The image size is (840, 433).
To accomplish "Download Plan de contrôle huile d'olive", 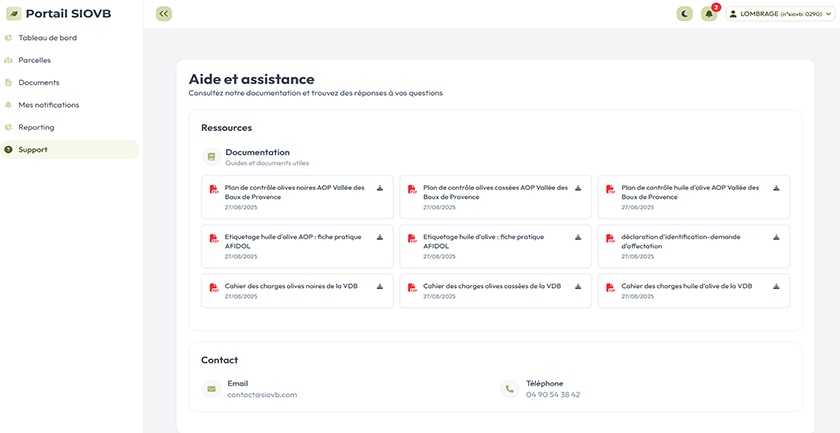I will [x=776, y=188].
